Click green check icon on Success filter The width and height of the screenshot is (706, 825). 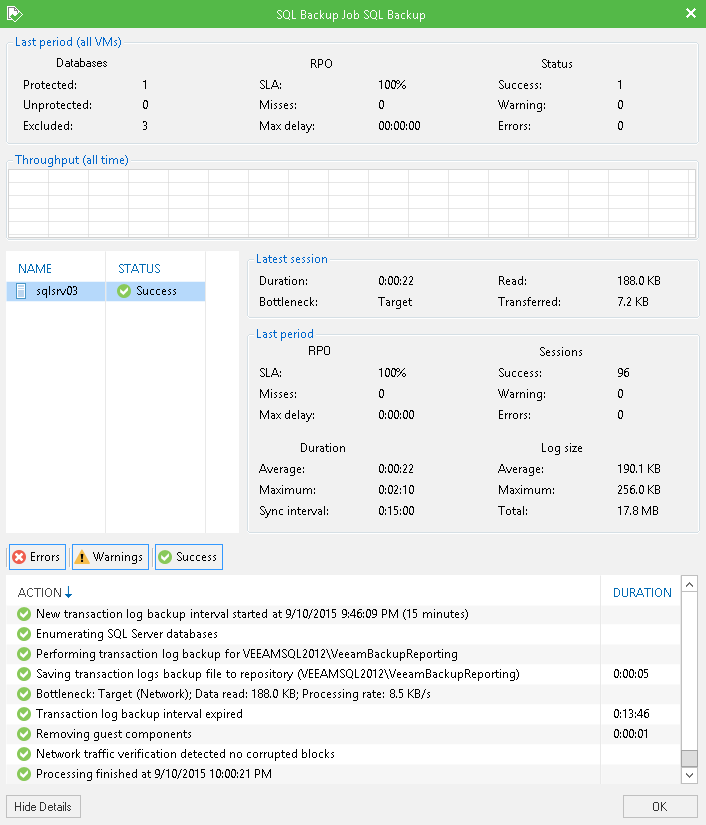point(165,557)
